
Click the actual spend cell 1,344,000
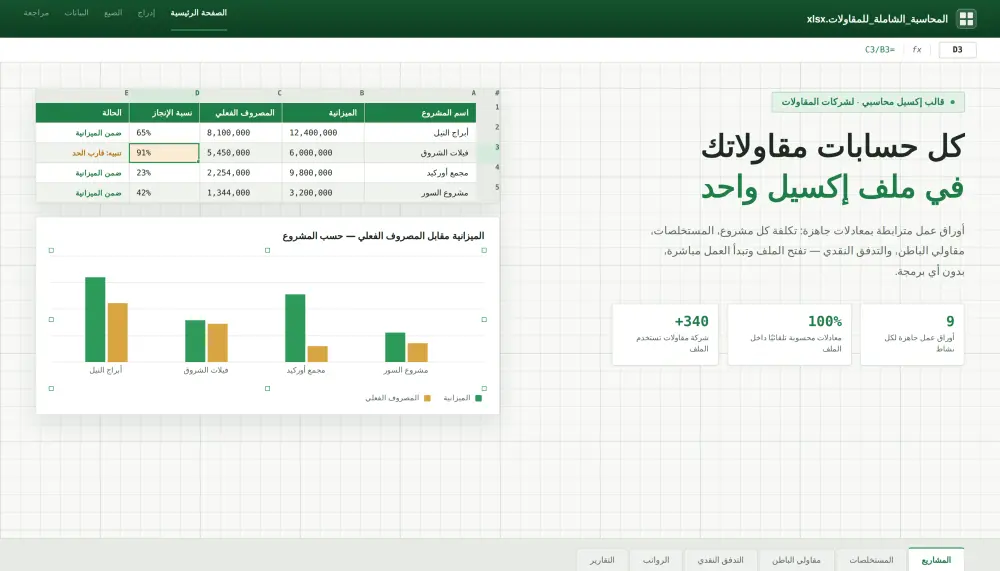(241, 193)
